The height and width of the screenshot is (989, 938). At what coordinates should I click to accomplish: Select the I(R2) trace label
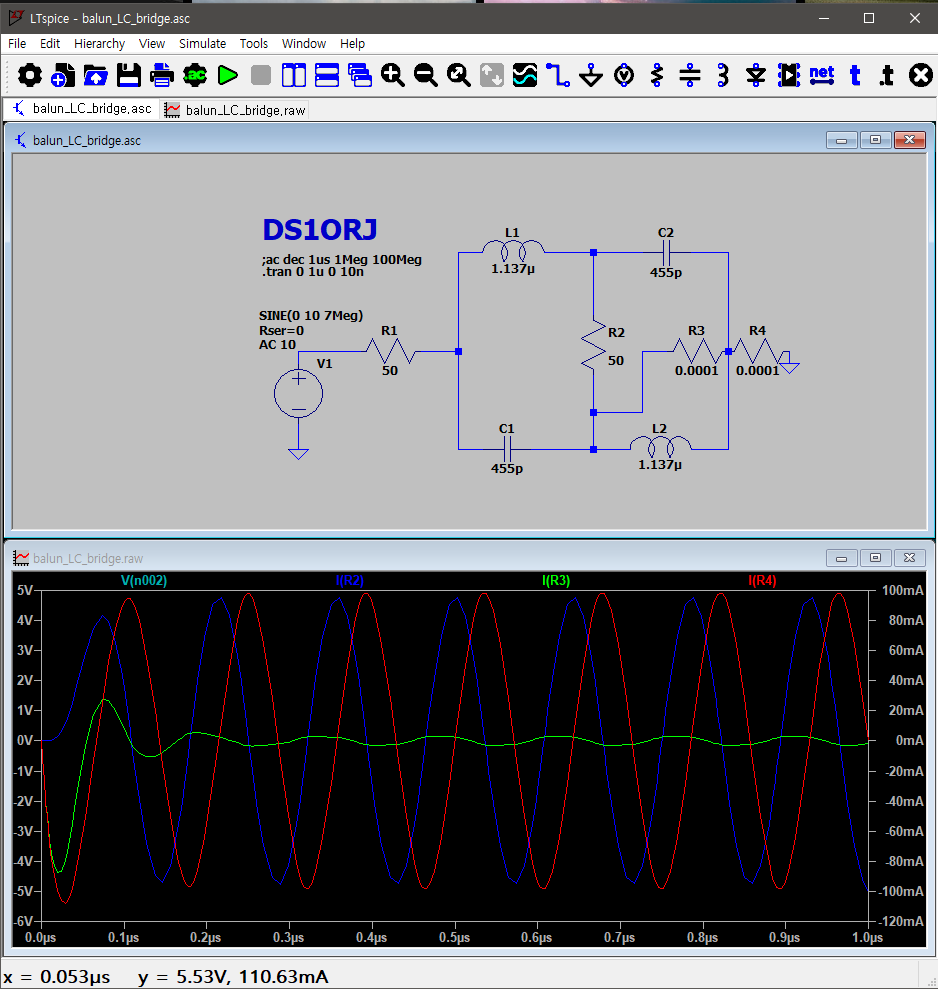(x=349, y=580)
